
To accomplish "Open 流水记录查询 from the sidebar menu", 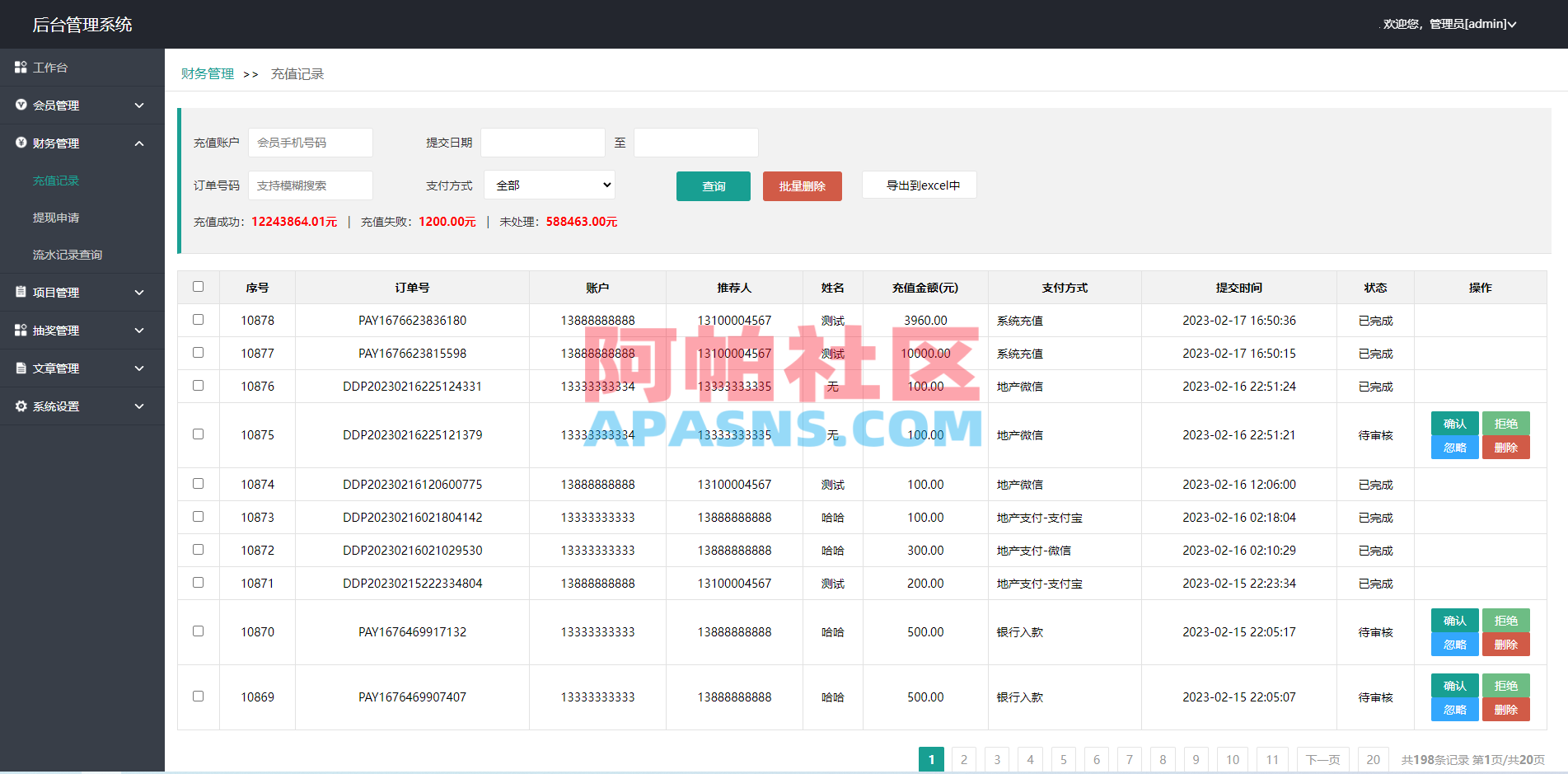I will pyautogui.click(x=67, y=254).
